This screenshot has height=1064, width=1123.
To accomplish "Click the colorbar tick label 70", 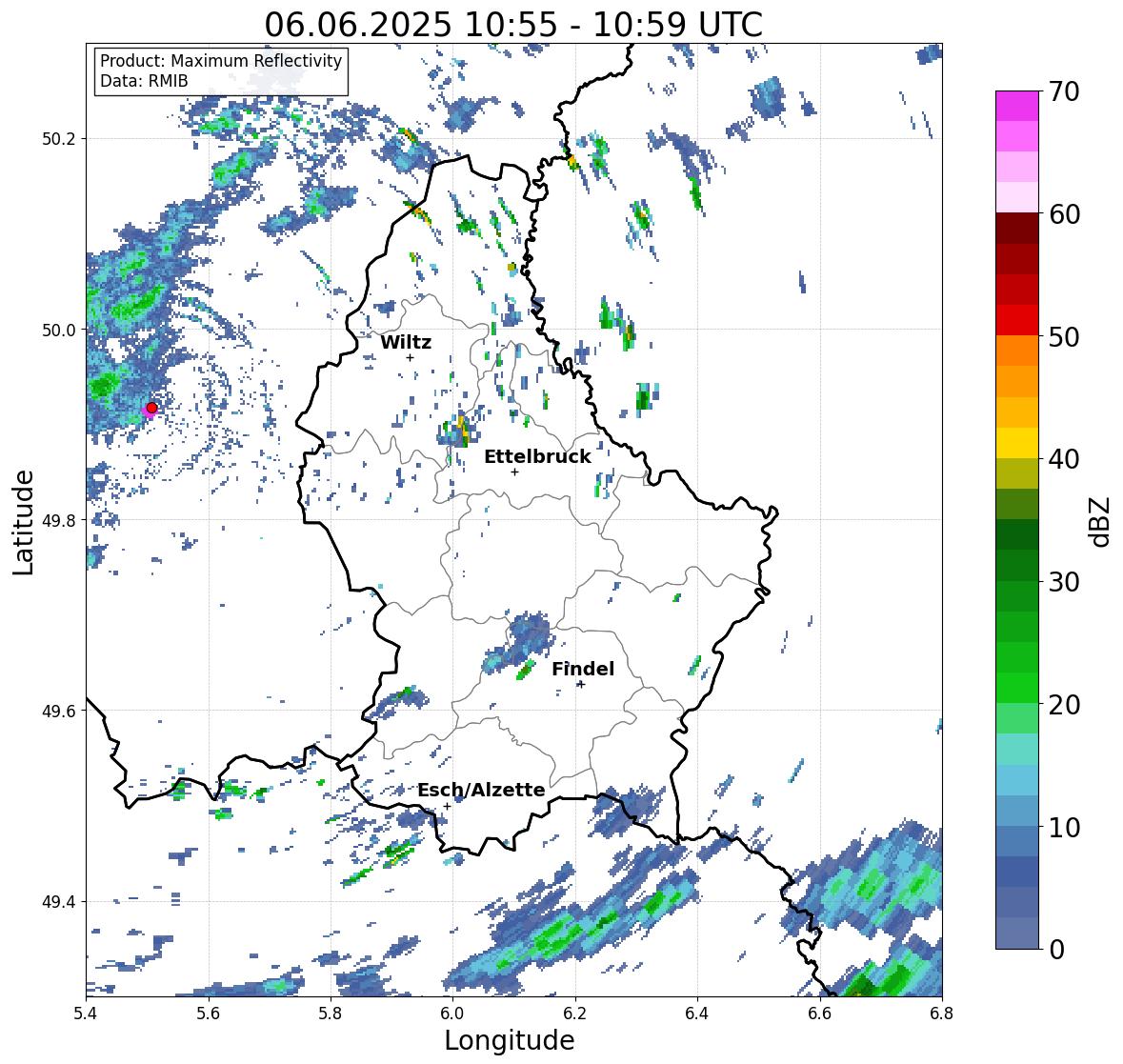I will pos(1064,91).
